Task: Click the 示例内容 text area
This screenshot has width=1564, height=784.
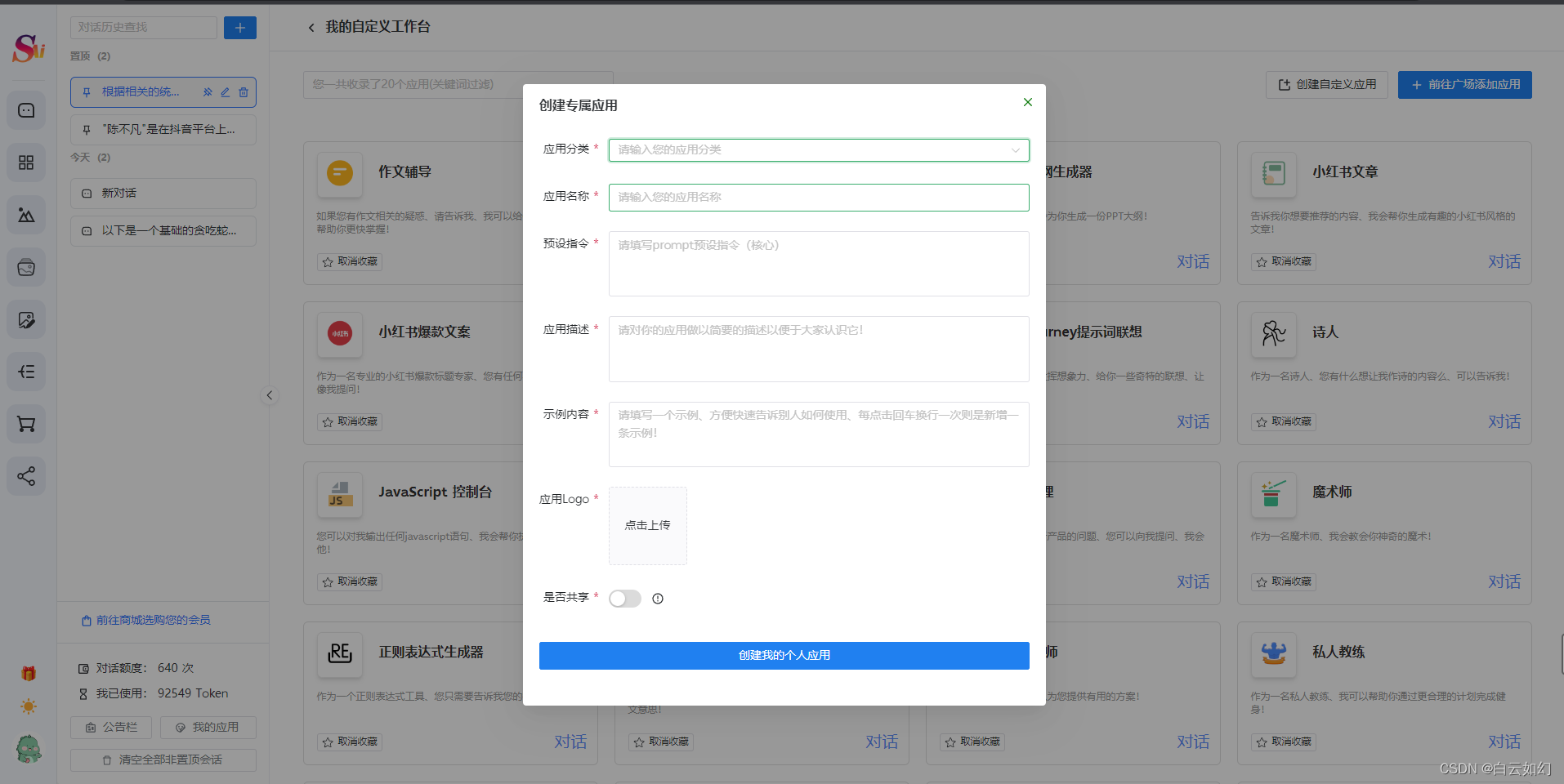Action: click(819, 434)
